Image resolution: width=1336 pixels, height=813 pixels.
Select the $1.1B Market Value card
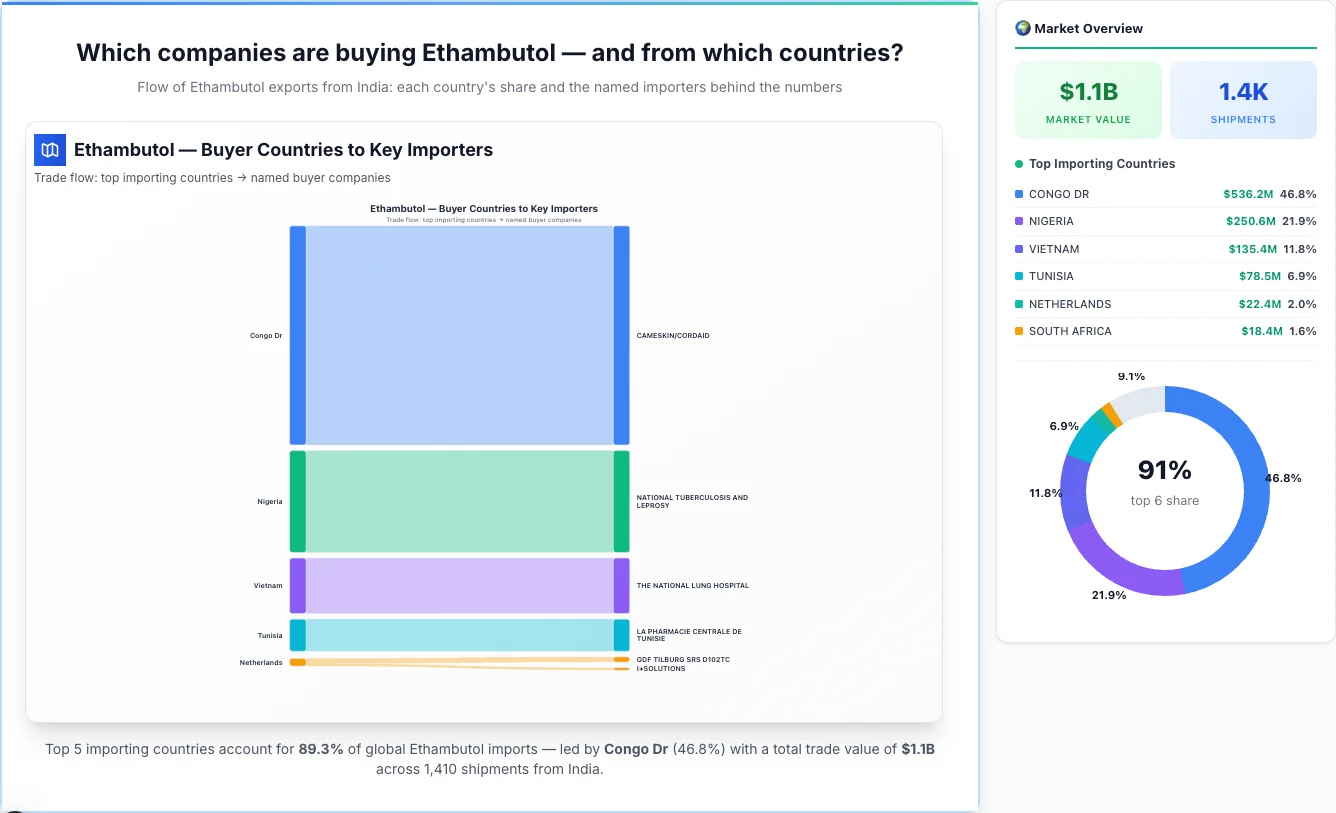[x=1088, y=98]
